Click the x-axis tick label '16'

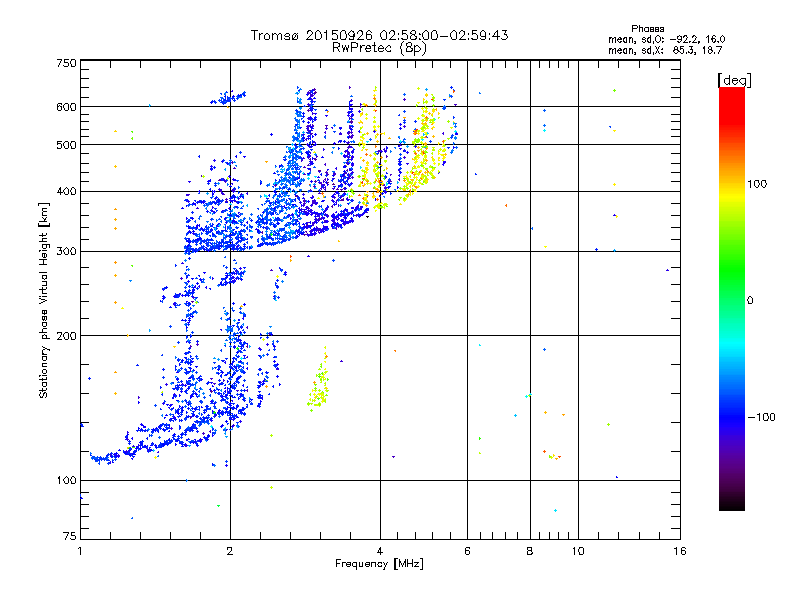680,551
